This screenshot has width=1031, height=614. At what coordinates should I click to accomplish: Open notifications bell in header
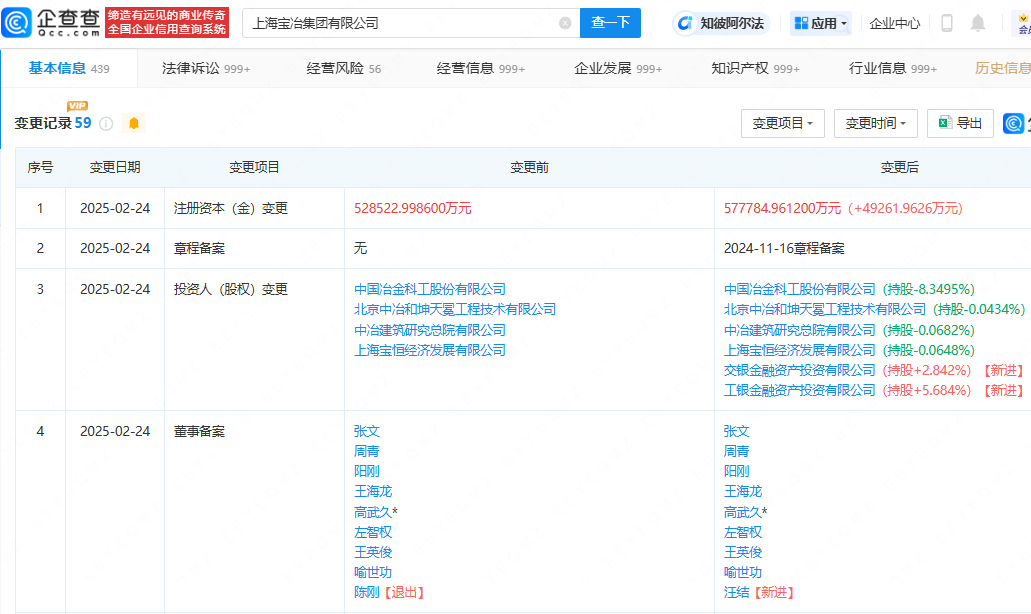tap(978, 23)
